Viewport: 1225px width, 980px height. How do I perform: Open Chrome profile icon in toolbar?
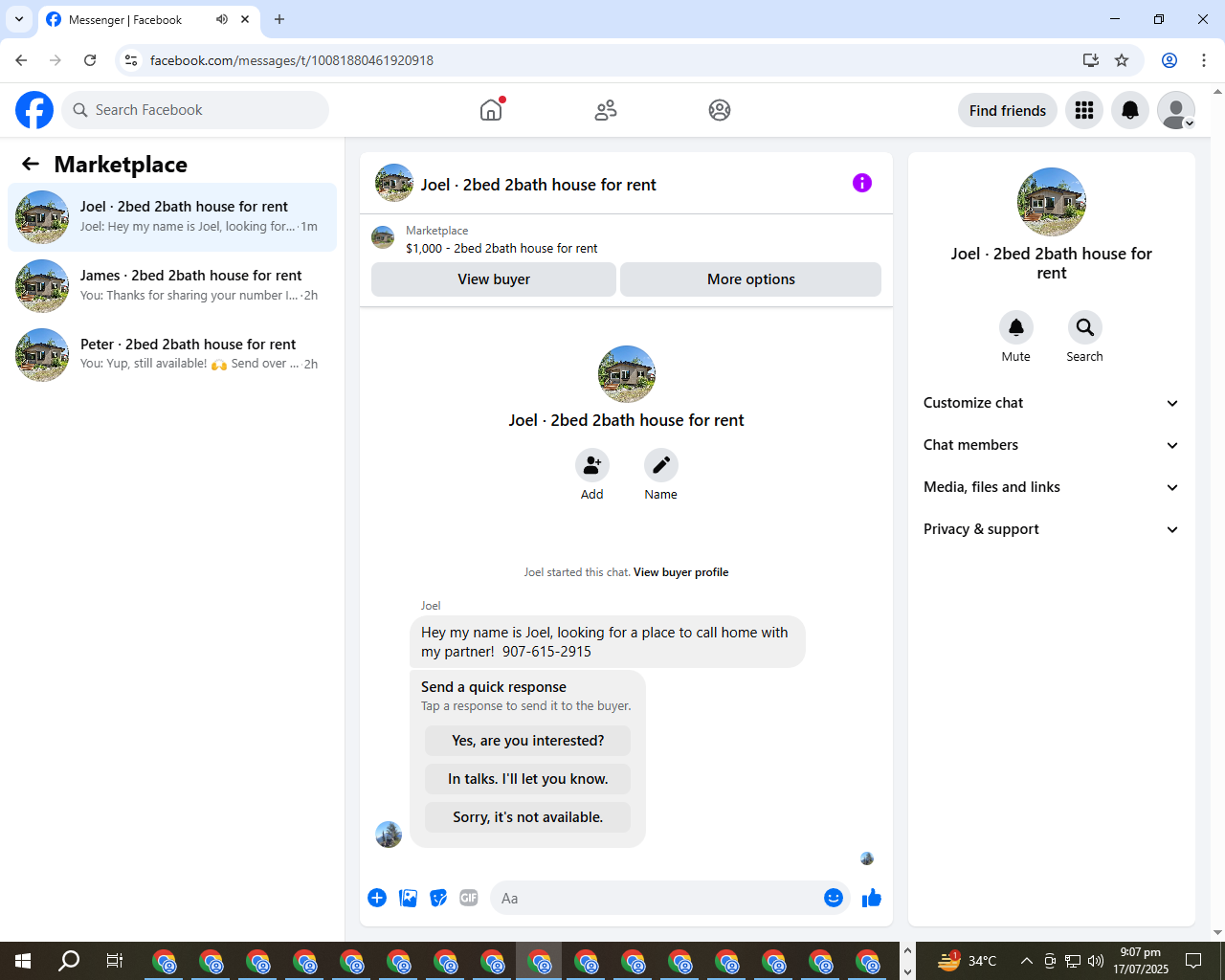pyautogui.click(x=1169, y=60)
